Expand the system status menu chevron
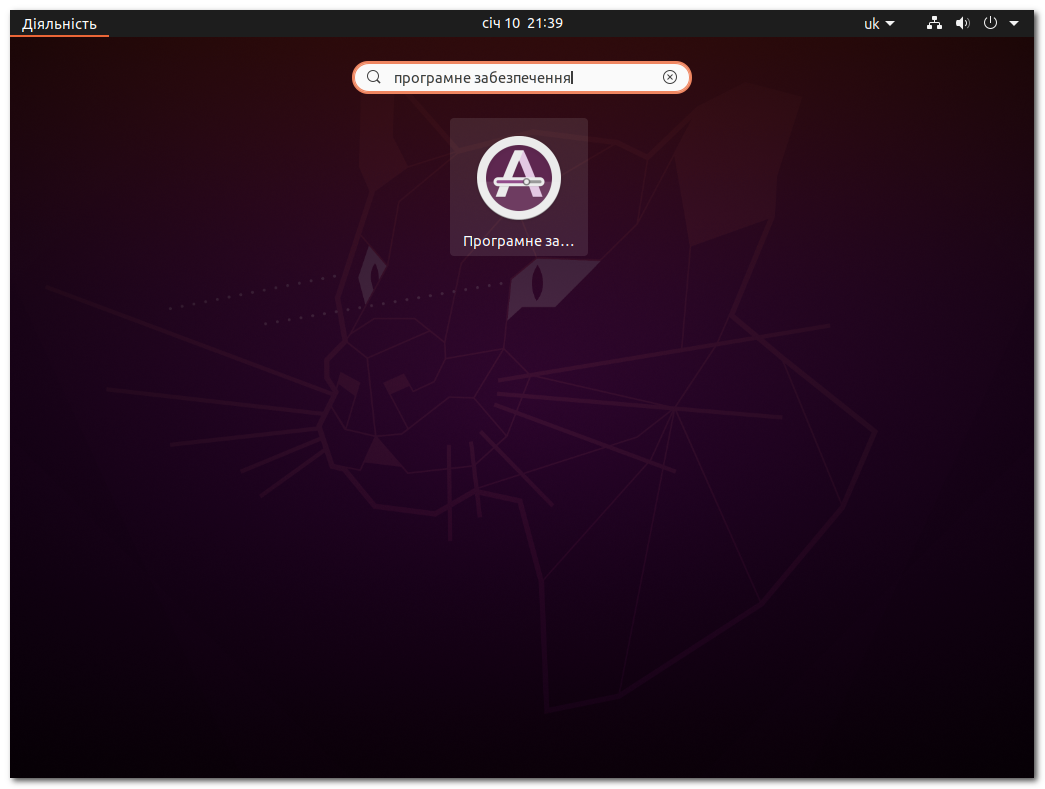Viewport: 1045px width, 789px height. 1014,22
